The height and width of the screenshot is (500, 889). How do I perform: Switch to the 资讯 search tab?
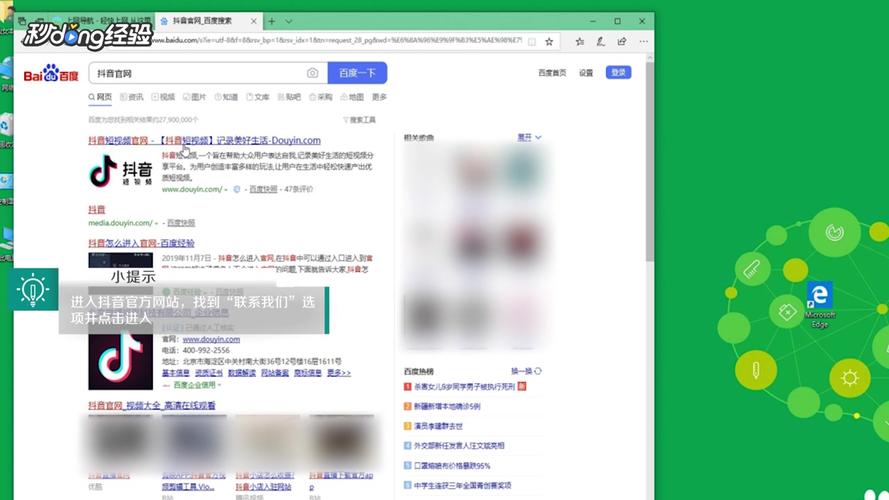coord(132,97)
